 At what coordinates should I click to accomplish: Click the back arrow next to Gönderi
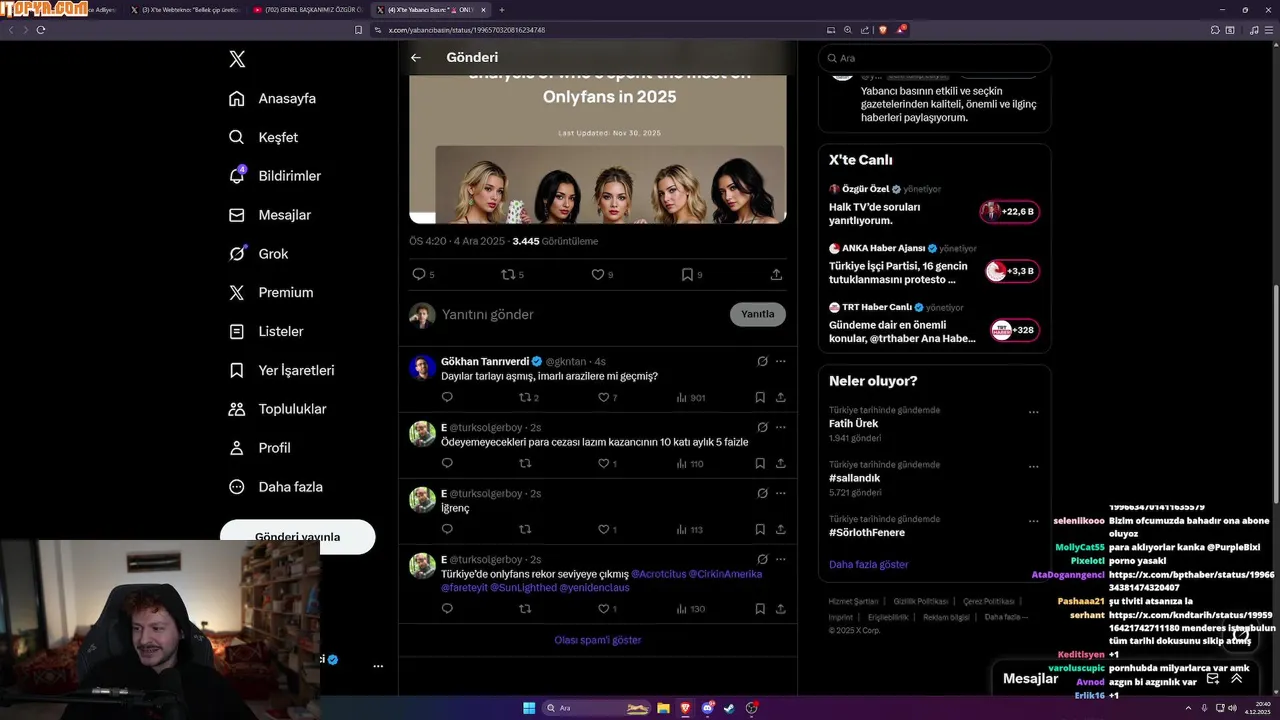point(416,58)
